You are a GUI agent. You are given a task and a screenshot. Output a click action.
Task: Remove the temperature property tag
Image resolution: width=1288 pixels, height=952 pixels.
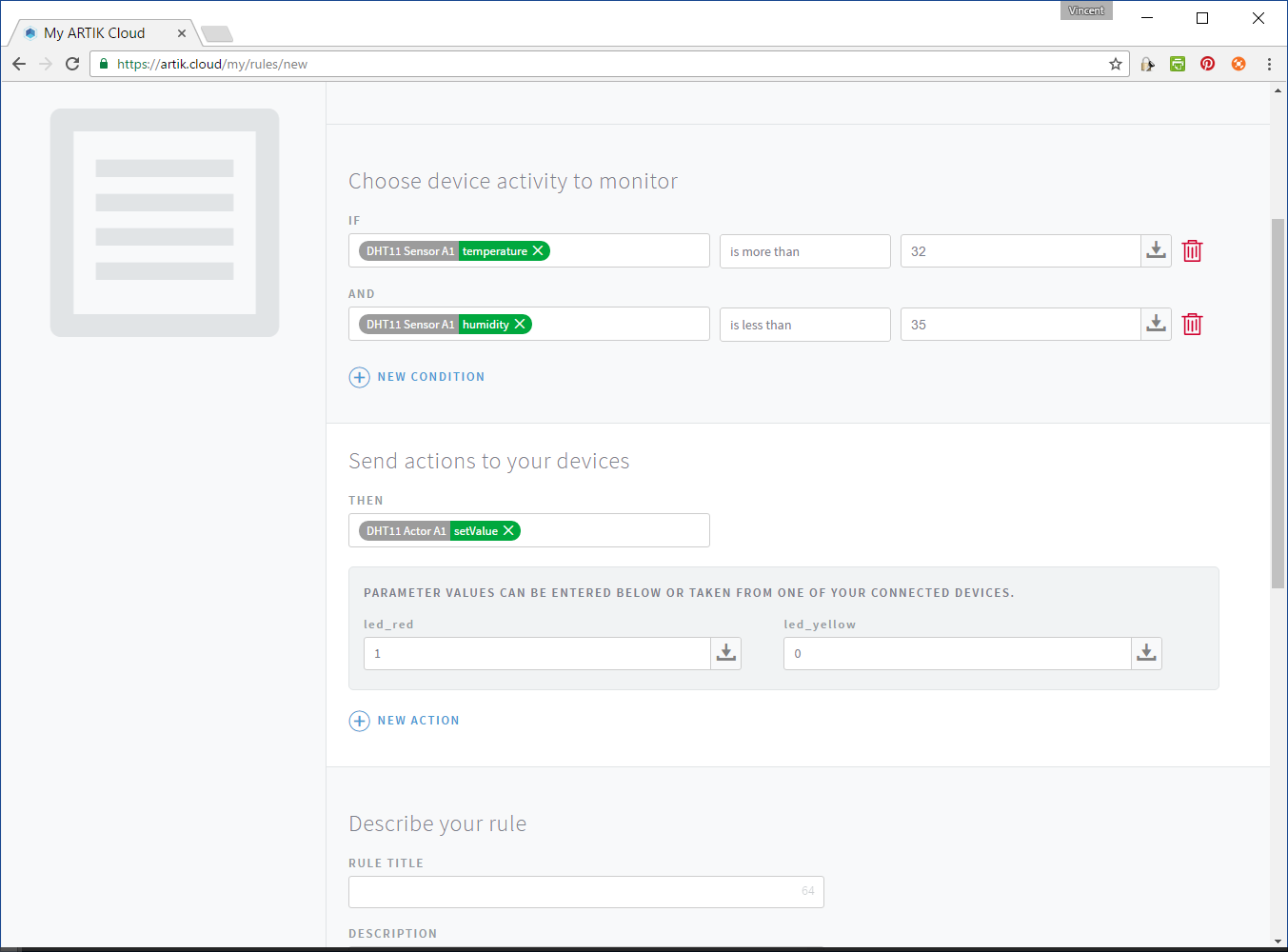538,250
